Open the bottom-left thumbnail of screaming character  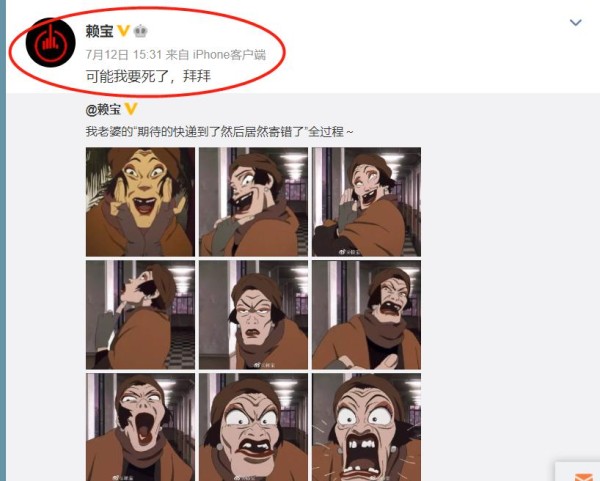click(x=140, y=427)
